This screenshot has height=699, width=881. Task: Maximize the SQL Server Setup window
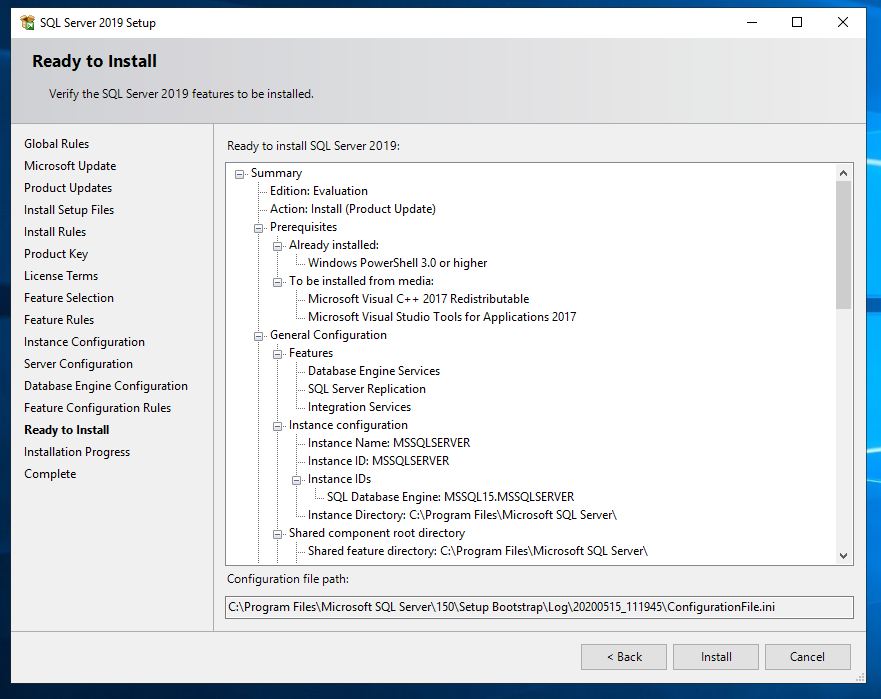[x=797, y=22]
